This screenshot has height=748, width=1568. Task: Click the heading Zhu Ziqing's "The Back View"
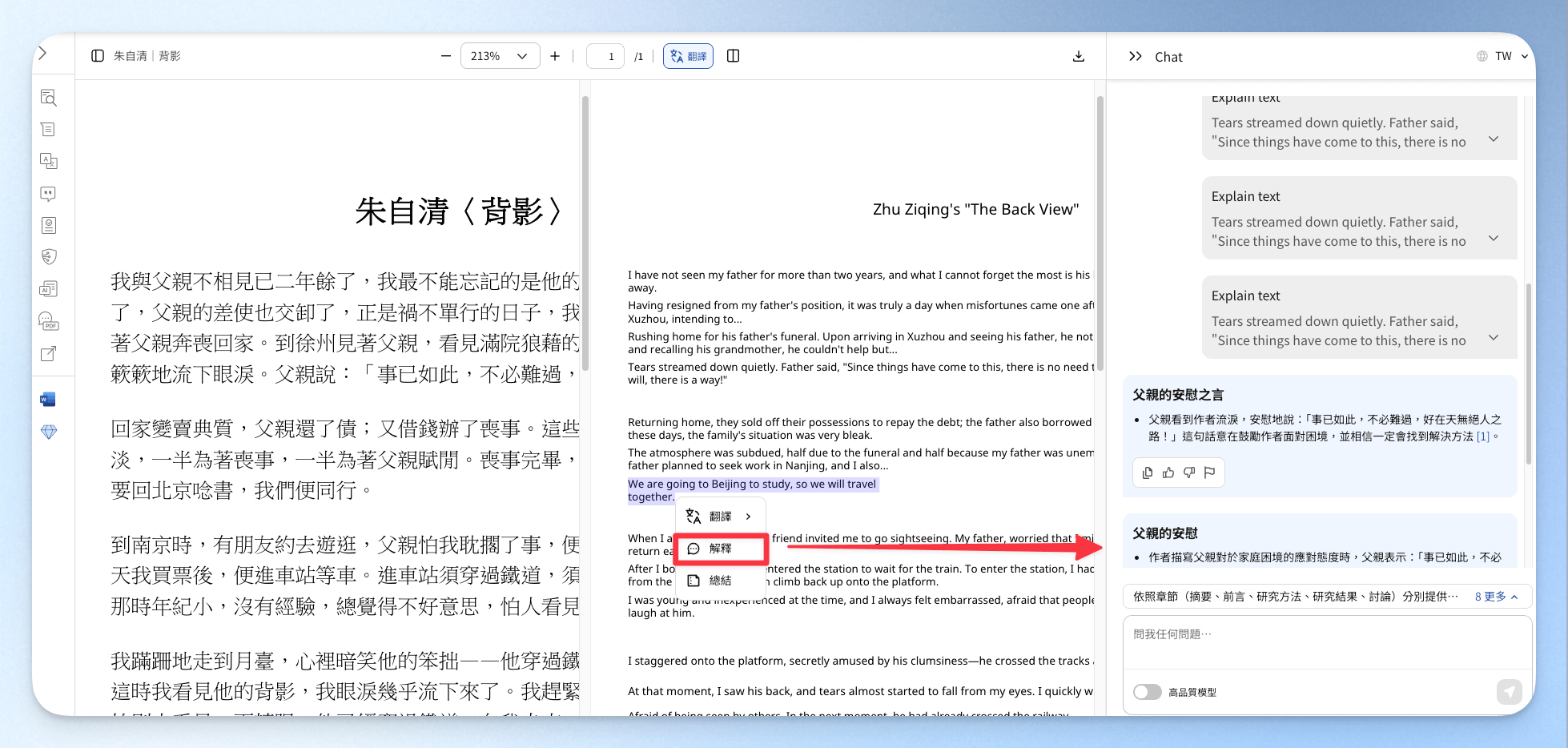(975, 210)
